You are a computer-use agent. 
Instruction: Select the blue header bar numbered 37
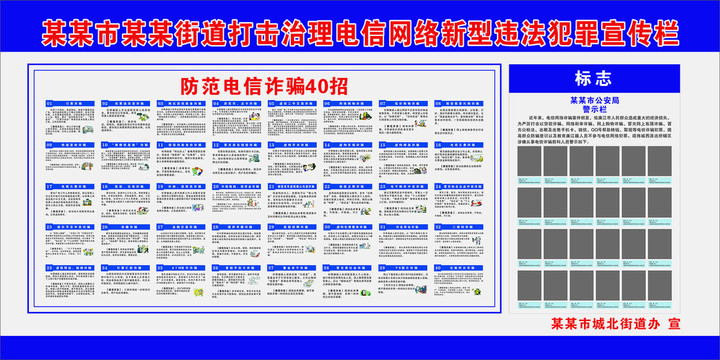(292, 268)
